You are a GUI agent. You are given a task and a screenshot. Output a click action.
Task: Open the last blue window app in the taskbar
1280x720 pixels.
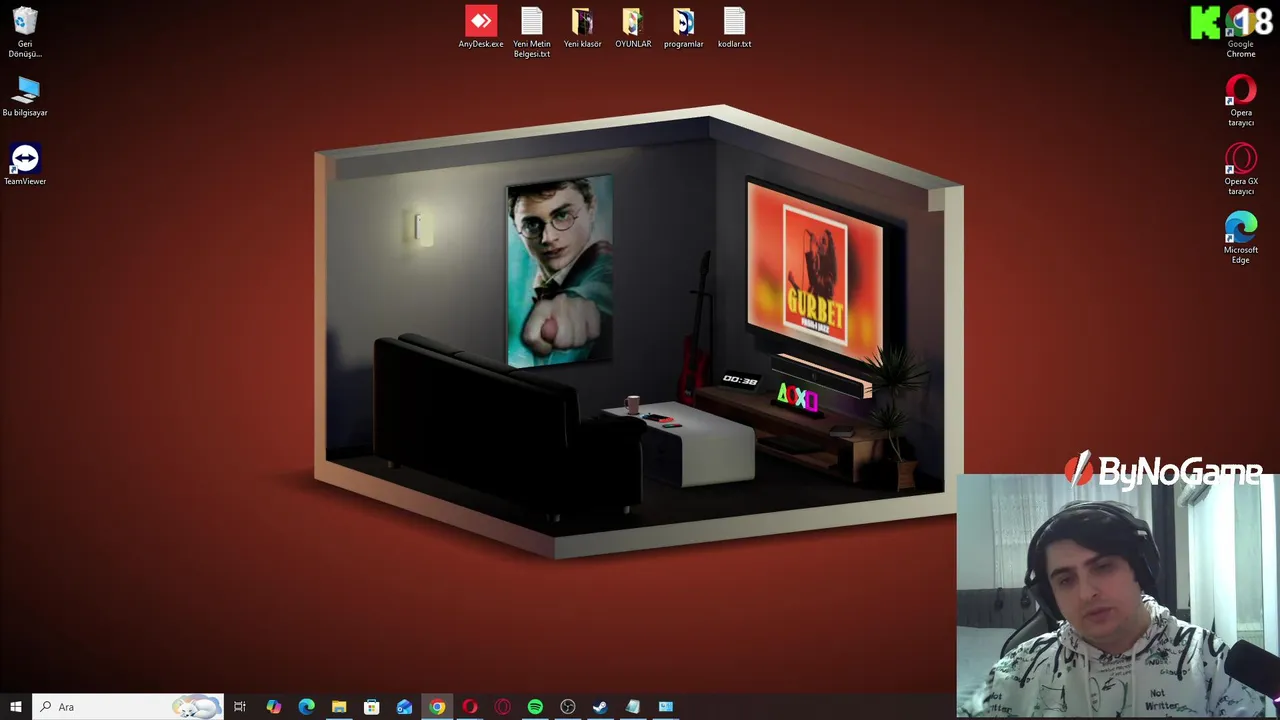pos(666,707)
